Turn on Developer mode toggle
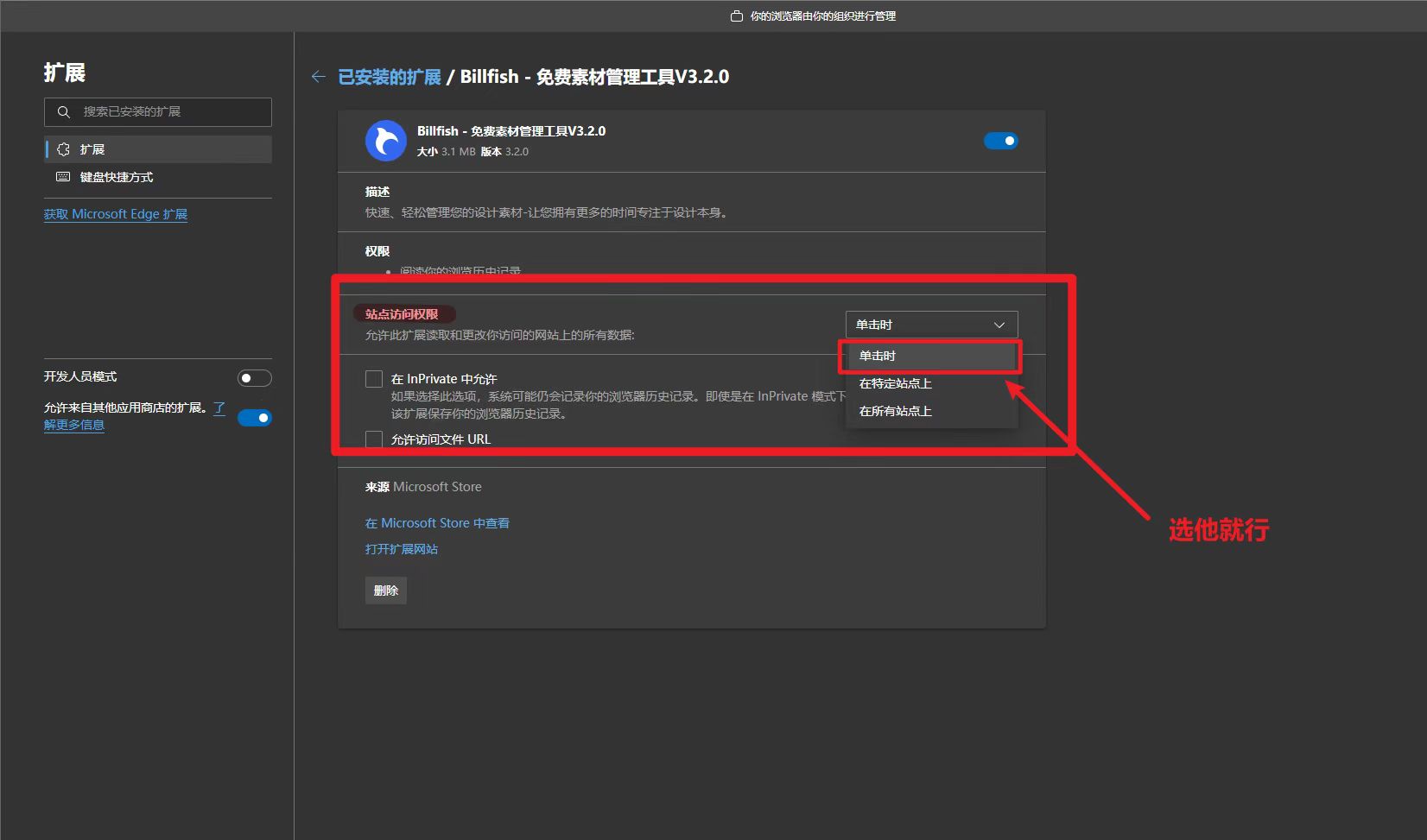Screen dimensions: 1427x840 tap(255, 378)
